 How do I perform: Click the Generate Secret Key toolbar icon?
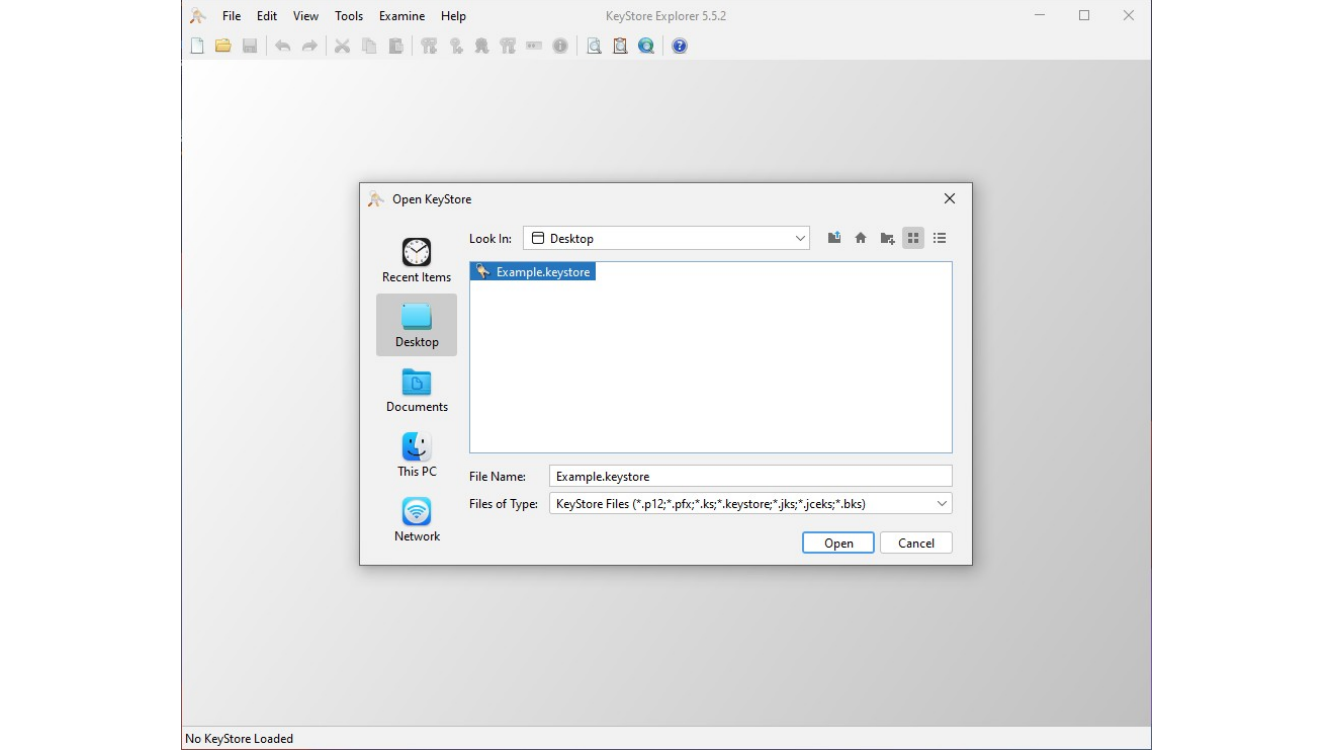coord(456,46)
